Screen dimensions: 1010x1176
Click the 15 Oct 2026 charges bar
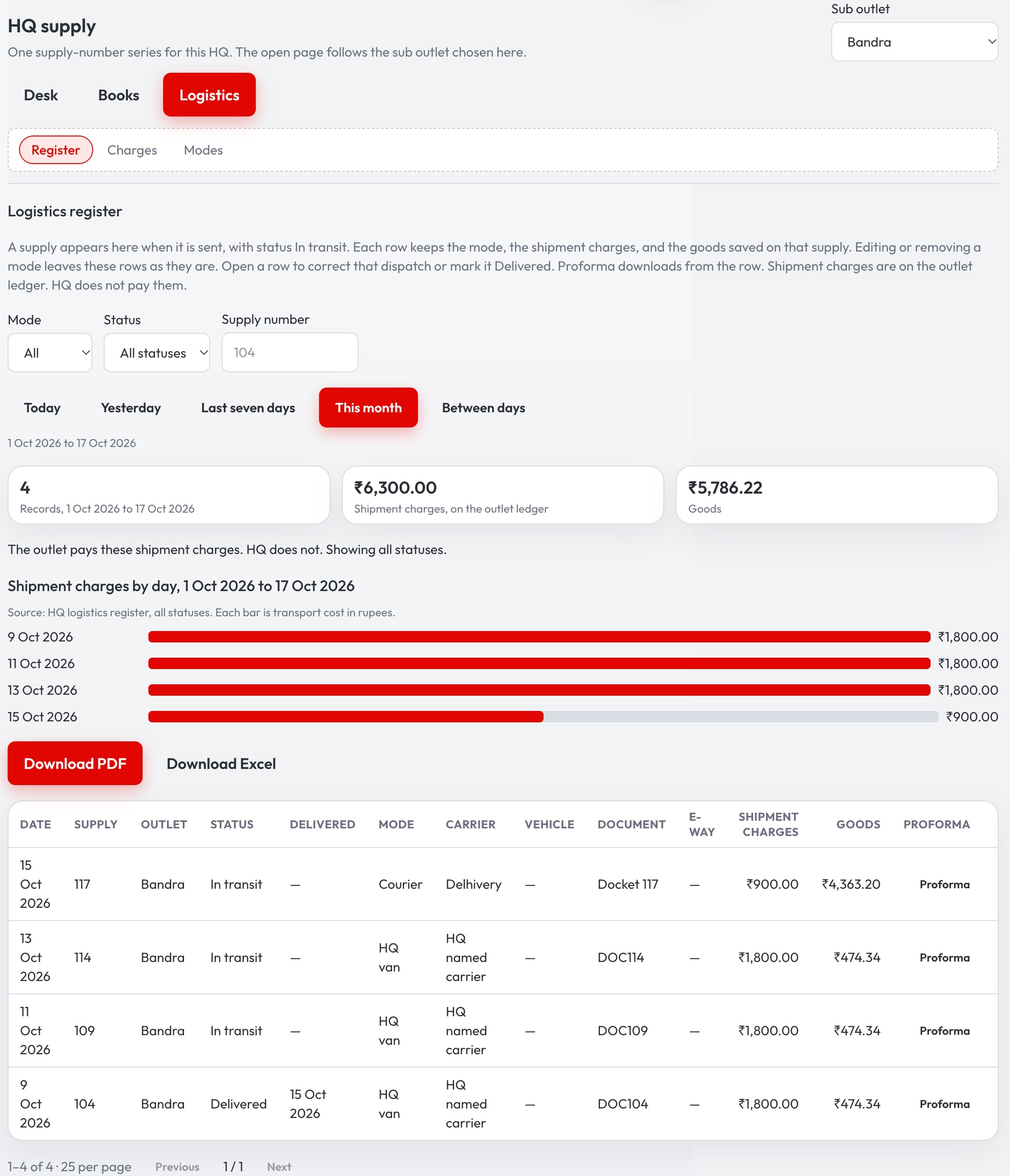pos(543,717)
